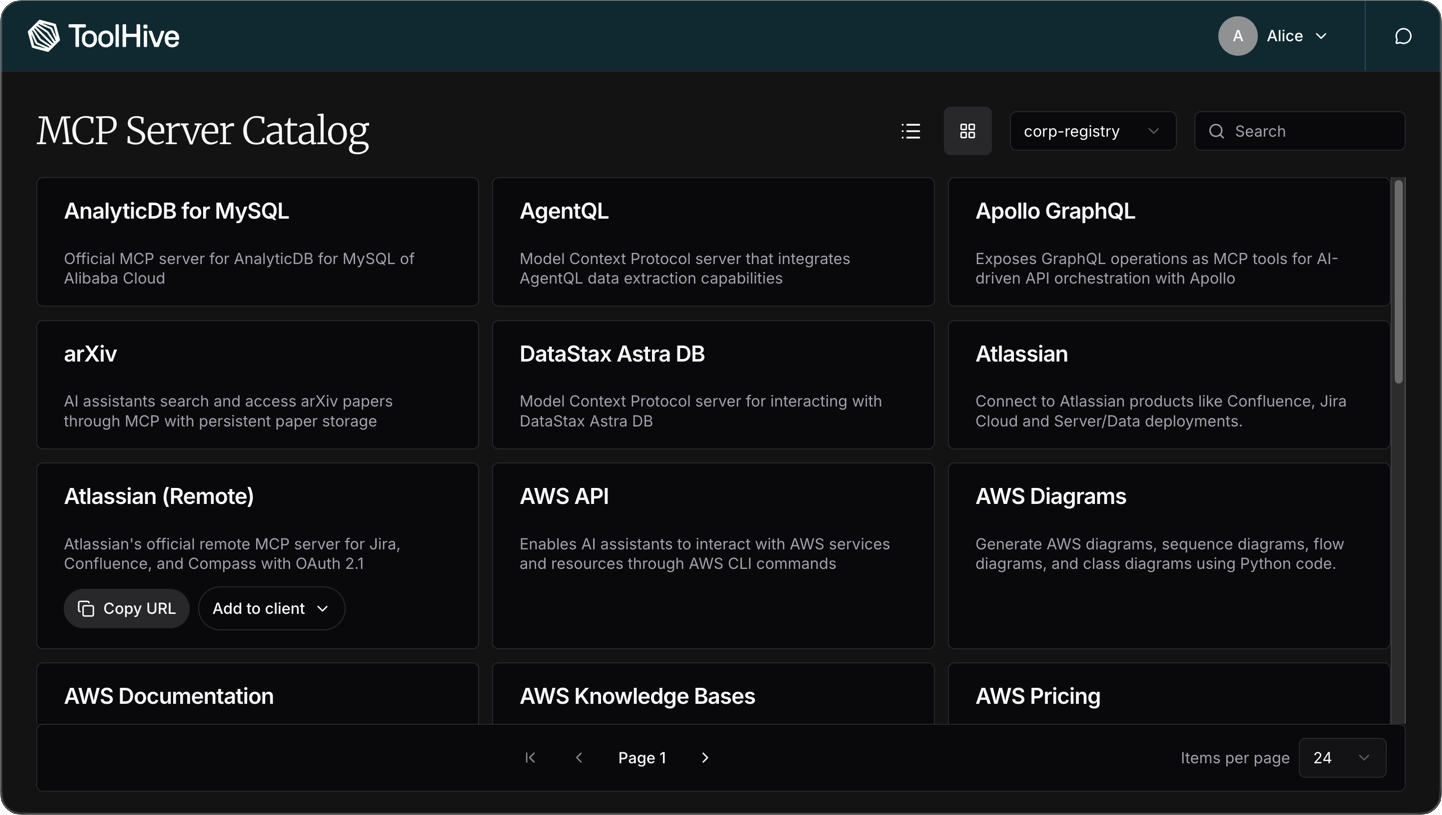Switch to list view layout
Image resolution: width=1442 pixels, height=815 pixels.
pos(911,131)
